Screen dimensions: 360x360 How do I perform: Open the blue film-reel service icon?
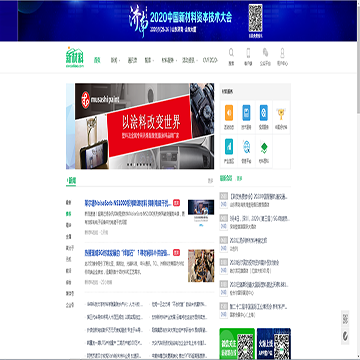264,113
